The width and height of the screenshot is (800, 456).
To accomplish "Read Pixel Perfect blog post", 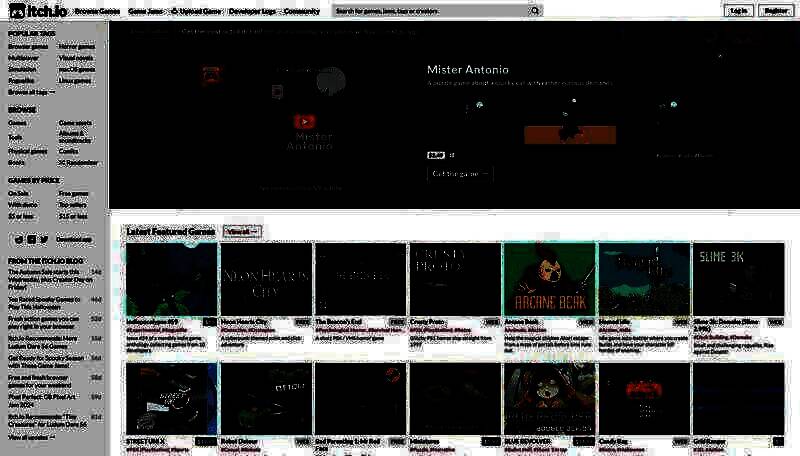I will [43, 400].
